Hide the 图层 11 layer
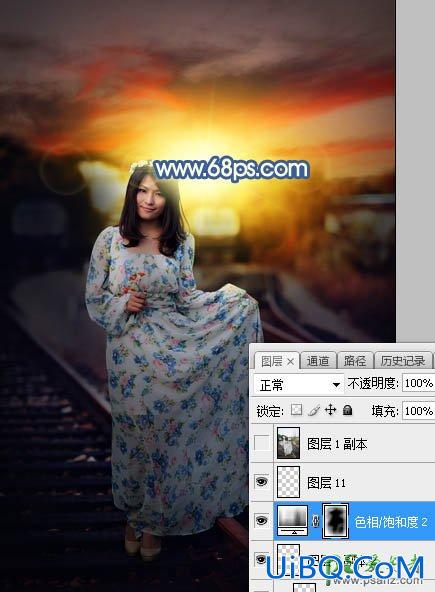The height and width of the screenshot is (592, 435). click(x=262, y=482)
